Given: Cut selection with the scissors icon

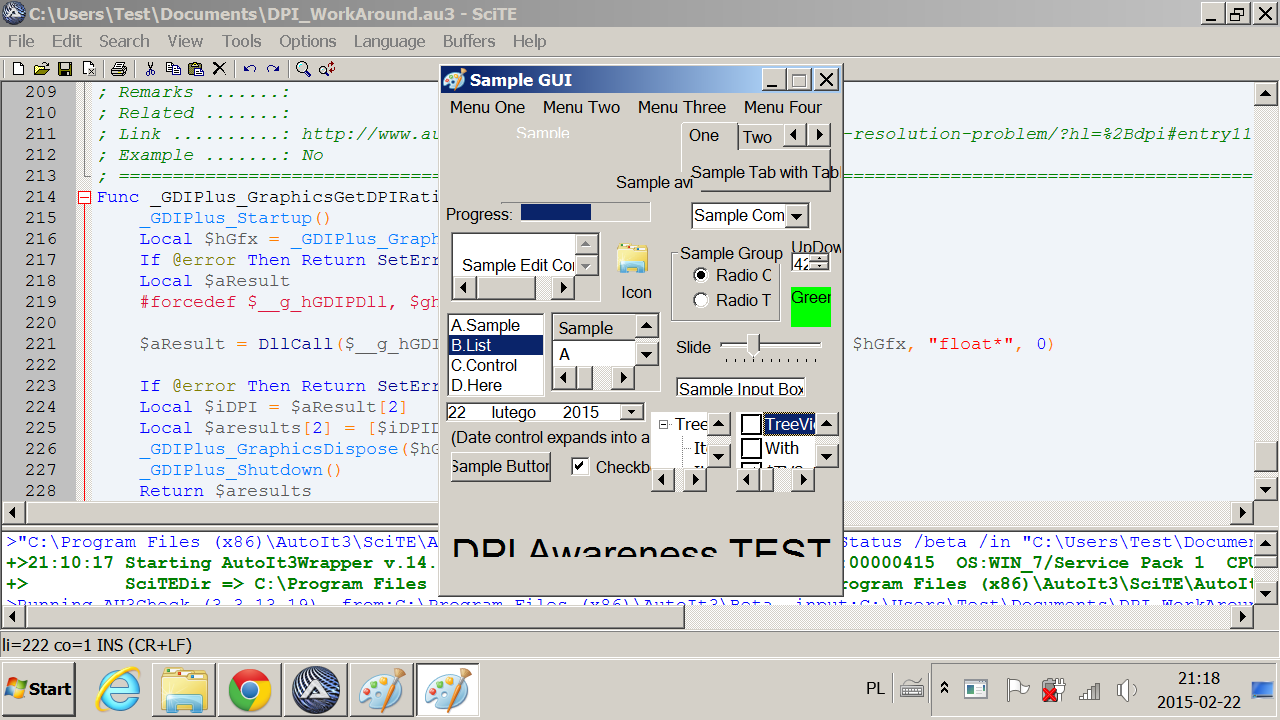Looking at the screenshot, I should point(150,69).
